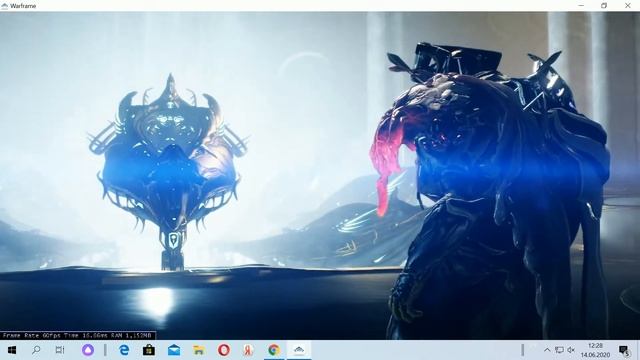Viewport: 640px width, 360px height.
Task: Click the Warframe title bar icon
Action: click(4, 6)
